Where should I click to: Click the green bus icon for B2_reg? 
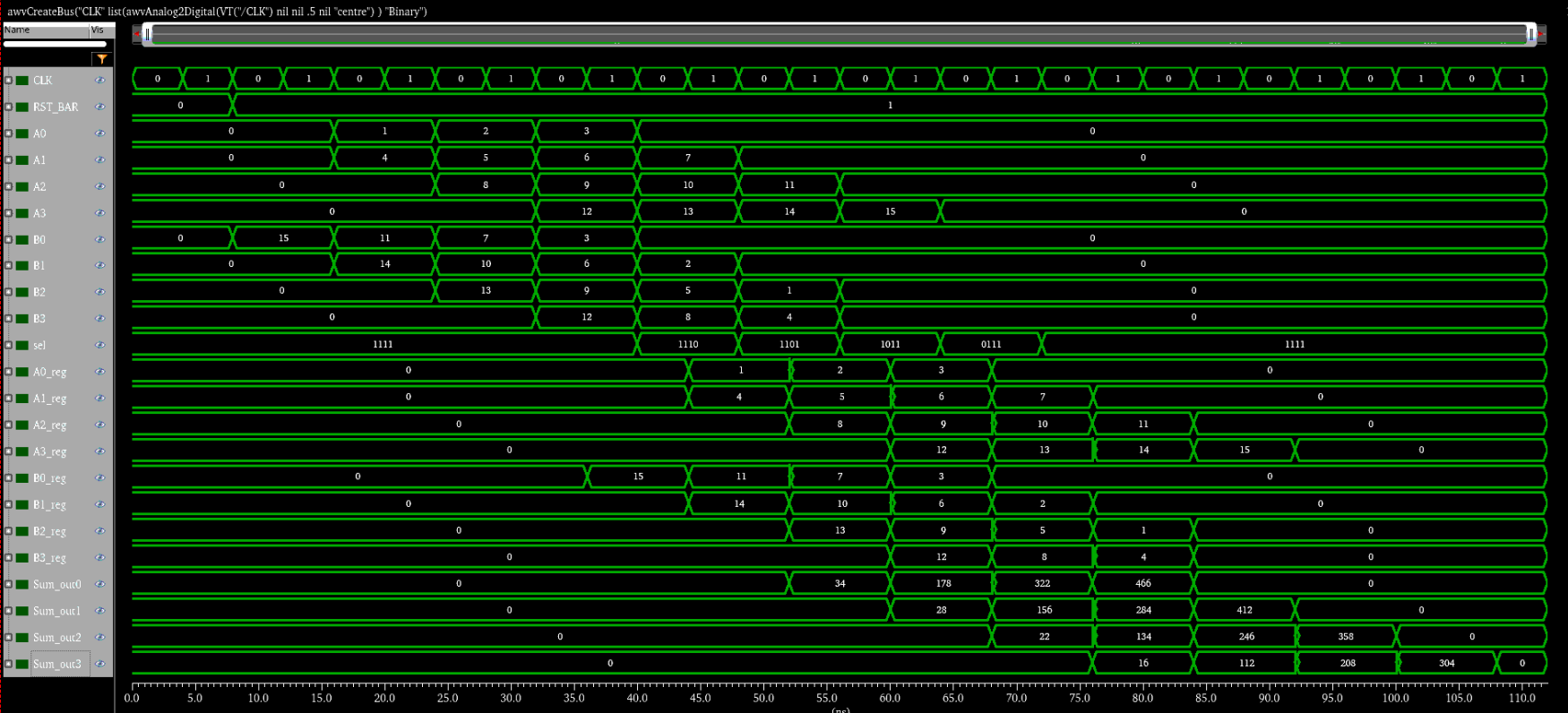pos(22,531)
